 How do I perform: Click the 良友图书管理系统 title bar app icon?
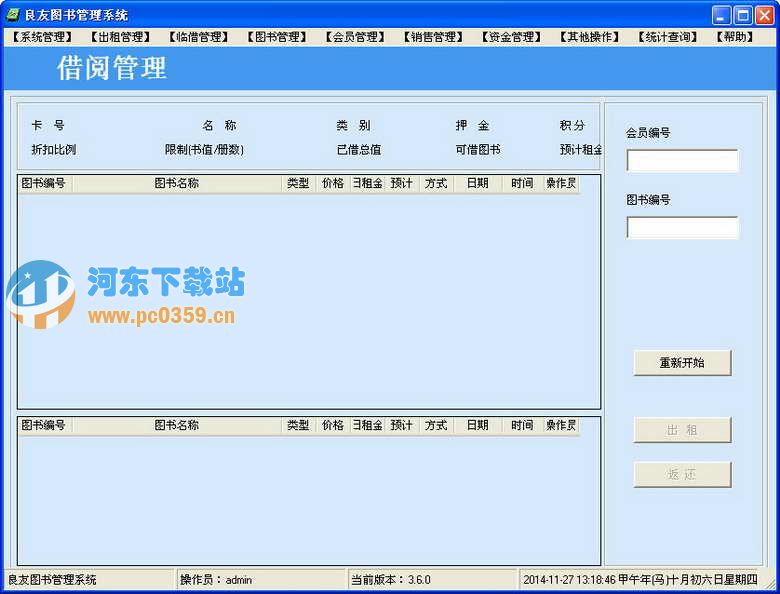pos(13,15)
